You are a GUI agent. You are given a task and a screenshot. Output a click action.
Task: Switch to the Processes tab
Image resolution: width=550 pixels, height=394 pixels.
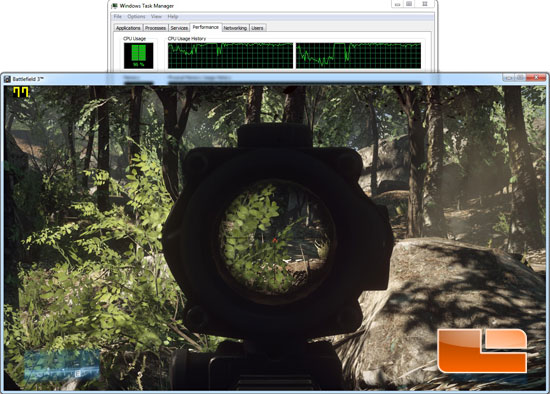[x=155, y=28]
